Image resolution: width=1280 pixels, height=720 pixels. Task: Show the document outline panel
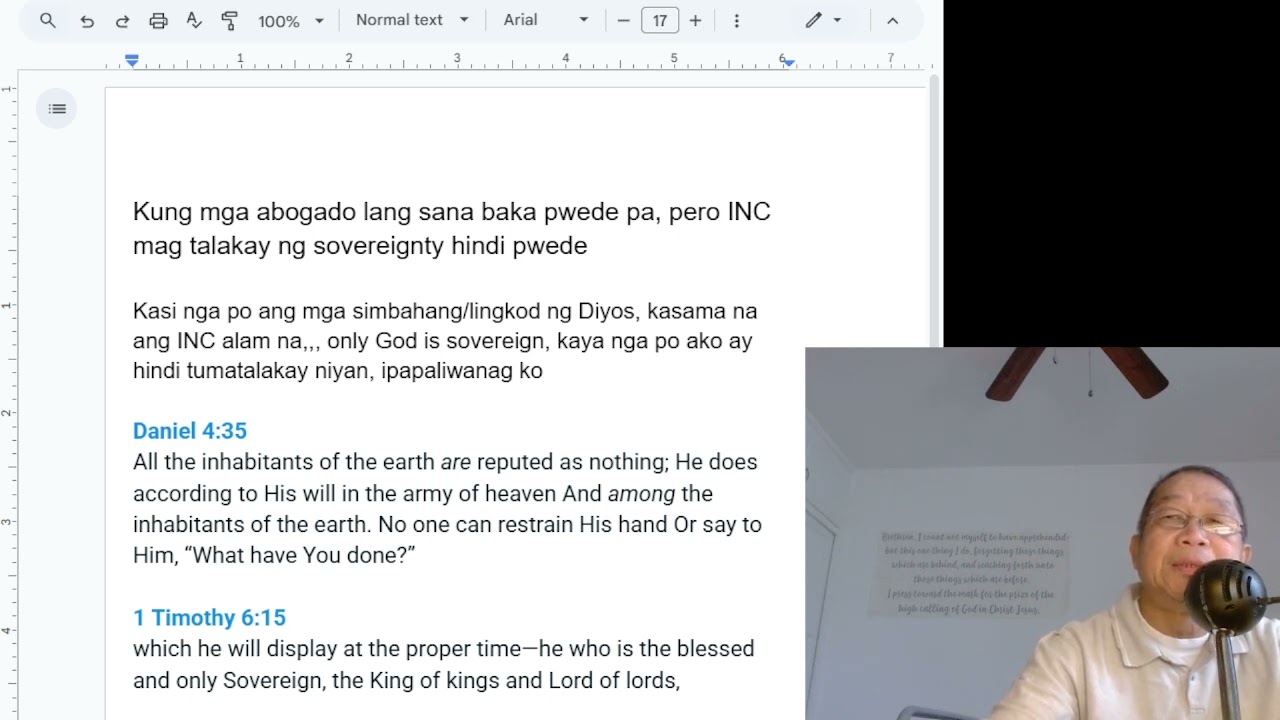[57, 109]
